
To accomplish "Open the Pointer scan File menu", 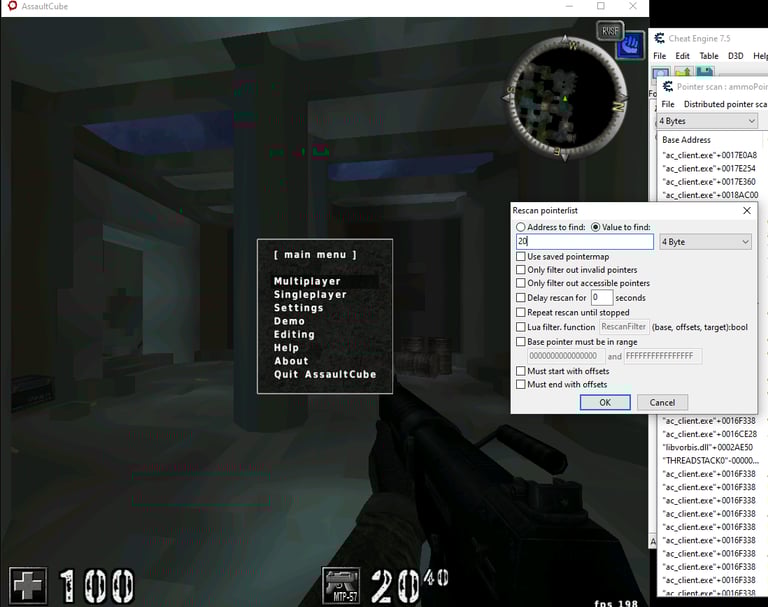I will pyautogui.click(x=668, y=104).
